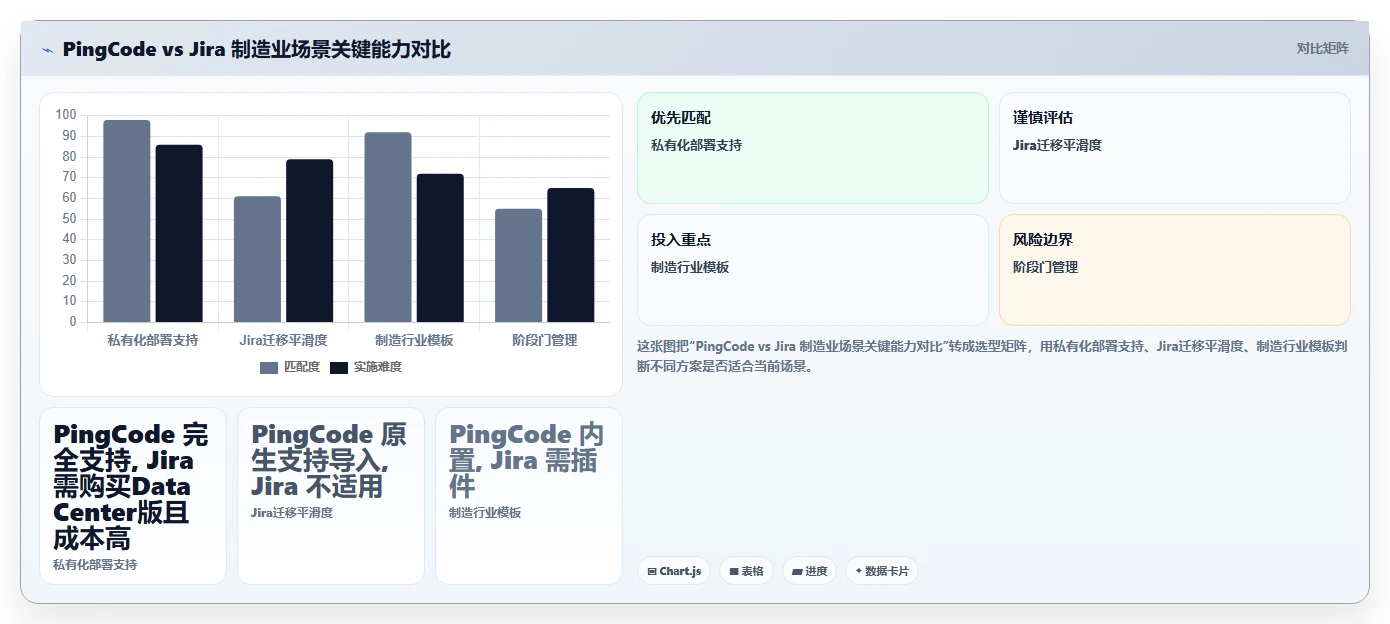Viewport: 1390px width, 624px height.
Task: Click the PingCode 内置, Jira 需插件 card
Action: point(529,496)
